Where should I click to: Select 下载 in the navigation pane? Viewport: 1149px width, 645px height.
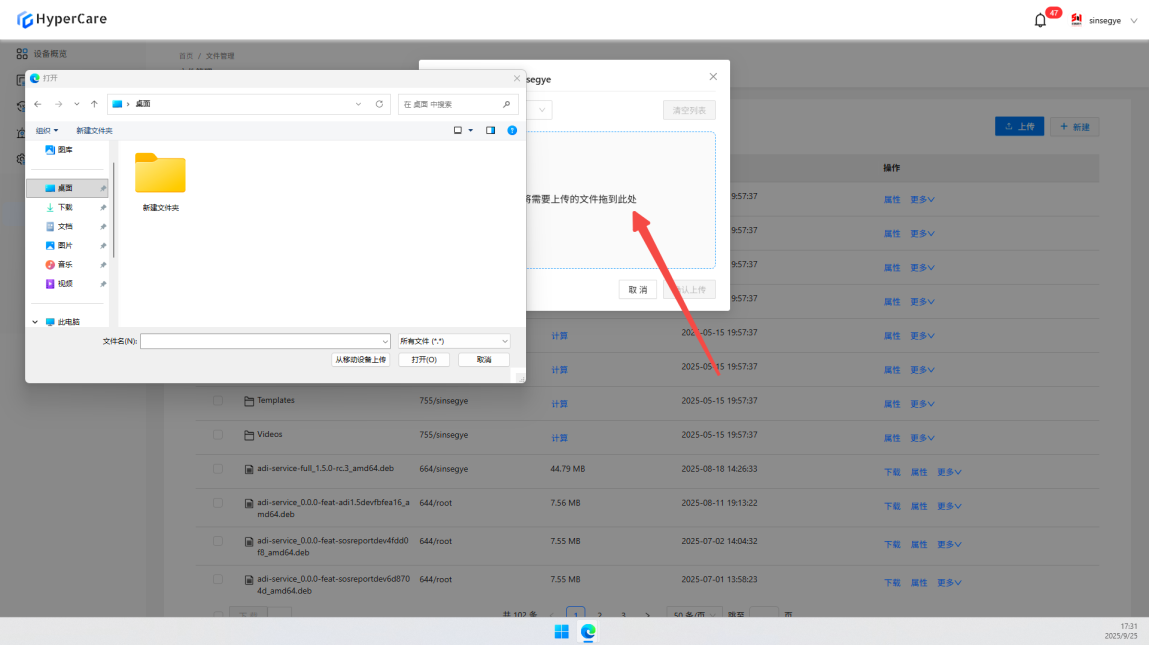point(64,207)
